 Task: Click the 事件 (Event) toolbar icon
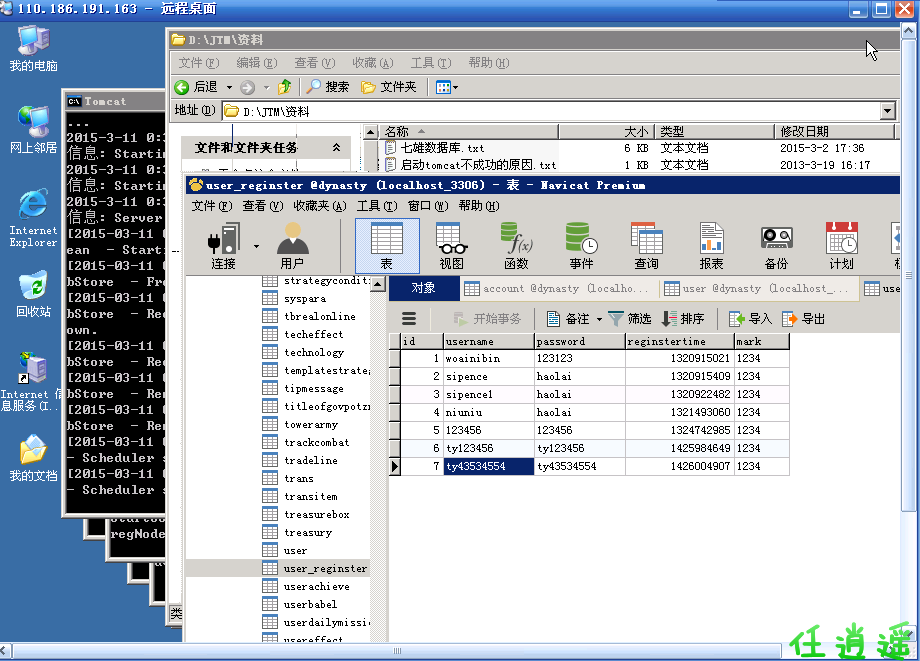[581, 244]
